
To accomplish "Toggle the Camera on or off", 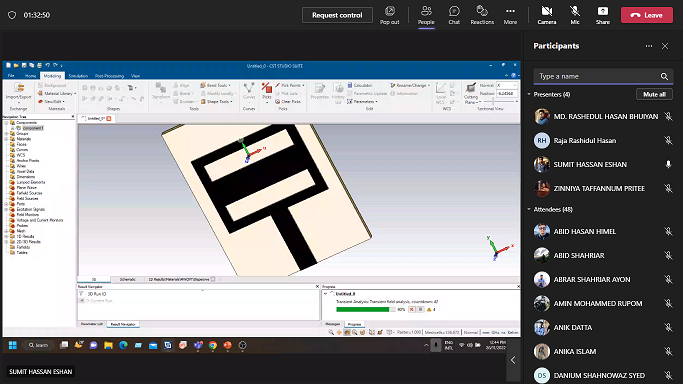I will (547, 11).
